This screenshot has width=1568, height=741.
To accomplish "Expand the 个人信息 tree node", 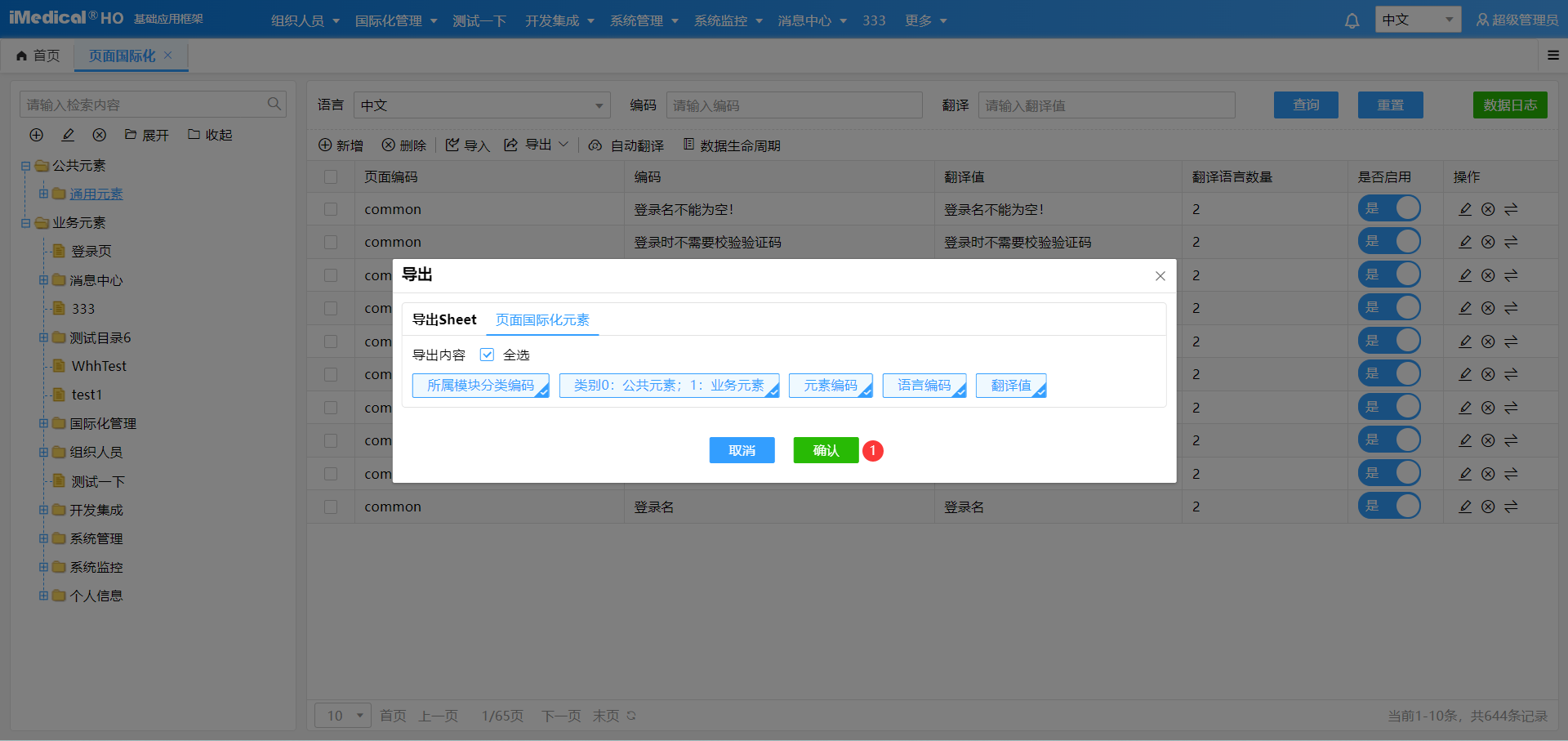I will [43, 596].
